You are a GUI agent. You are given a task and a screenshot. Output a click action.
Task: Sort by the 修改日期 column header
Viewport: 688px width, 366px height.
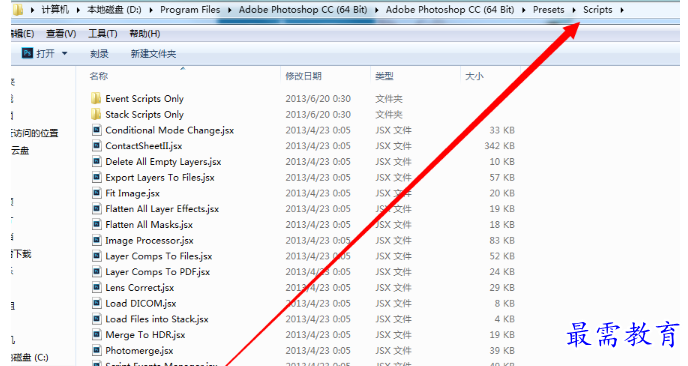tap(304, 76)
